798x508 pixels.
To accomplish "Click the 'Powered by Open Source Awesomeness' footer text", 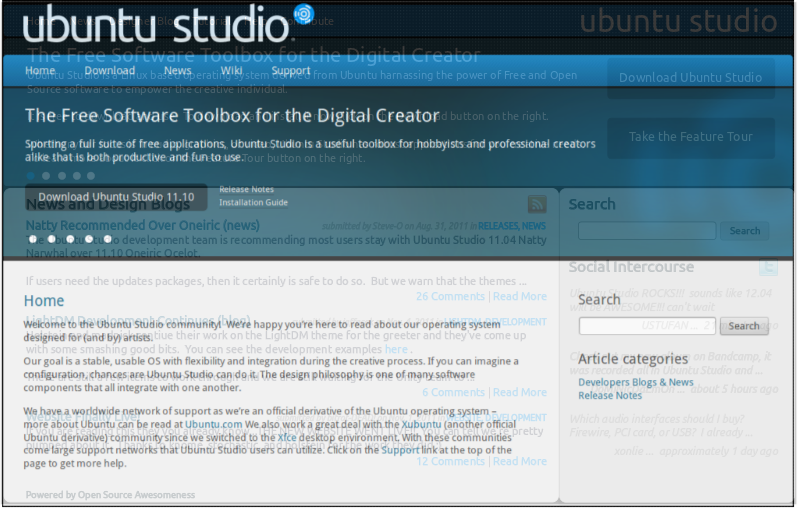I will click(110, 495).
